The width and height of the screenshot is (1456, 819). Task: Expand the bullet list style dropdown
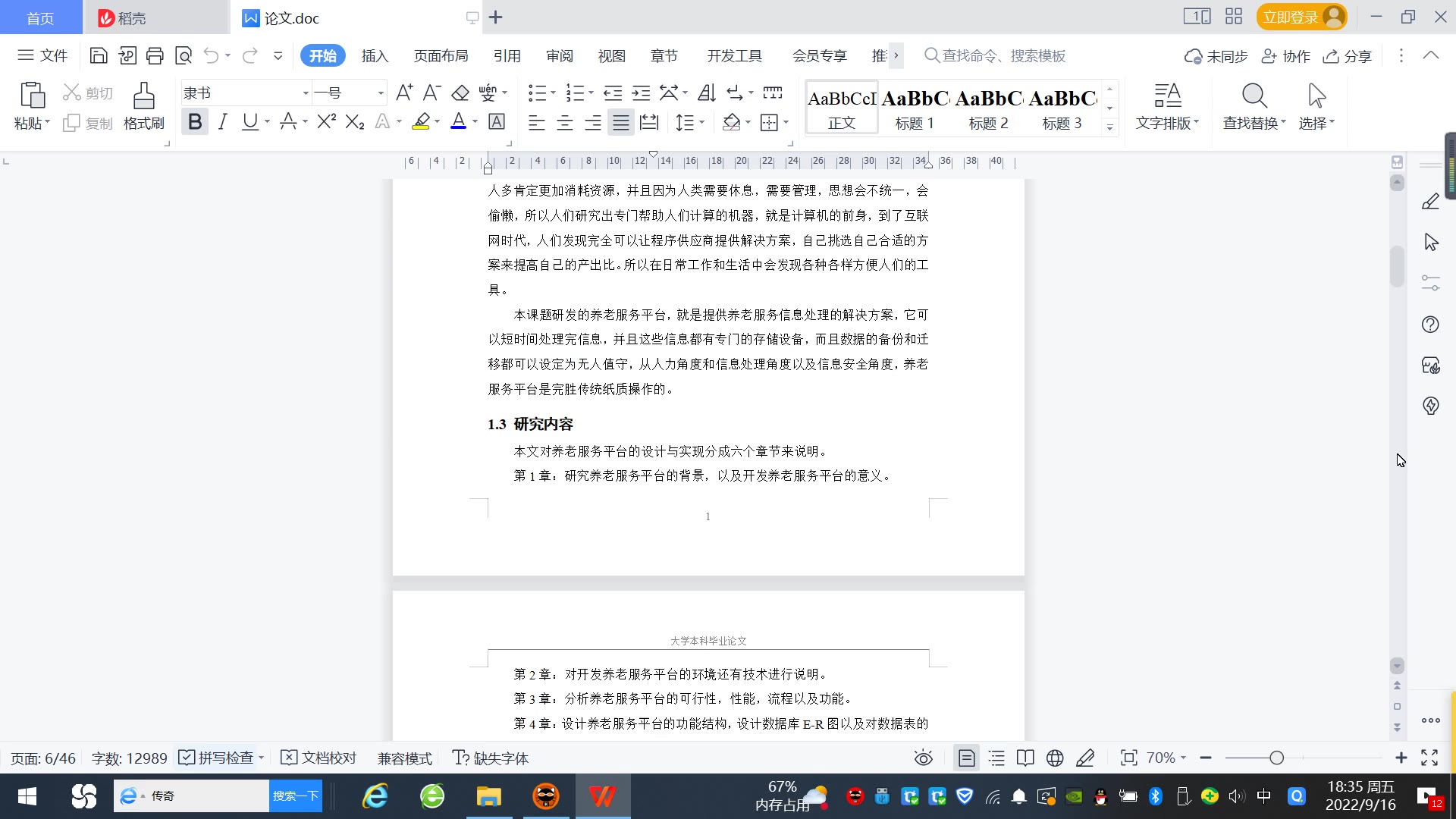coord(553,93)
